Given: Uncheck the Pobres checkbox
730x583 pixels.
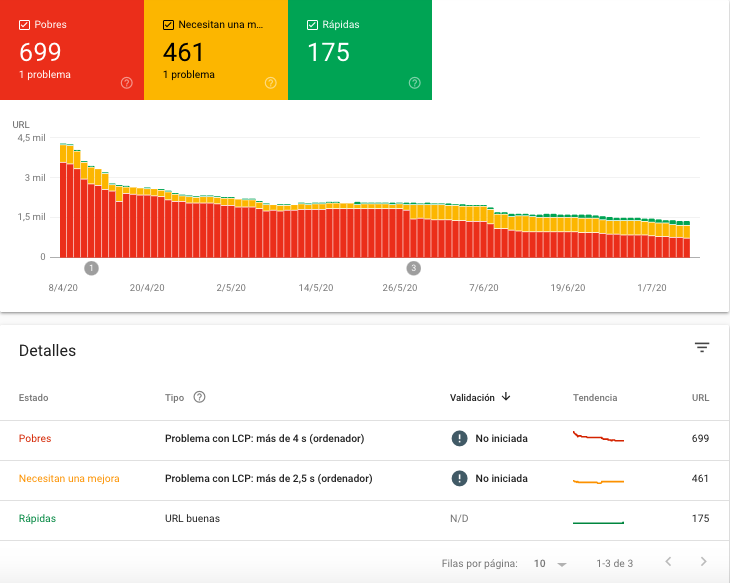Looking at the screenshot, I should pyautogui.click(x=24, y=25).
